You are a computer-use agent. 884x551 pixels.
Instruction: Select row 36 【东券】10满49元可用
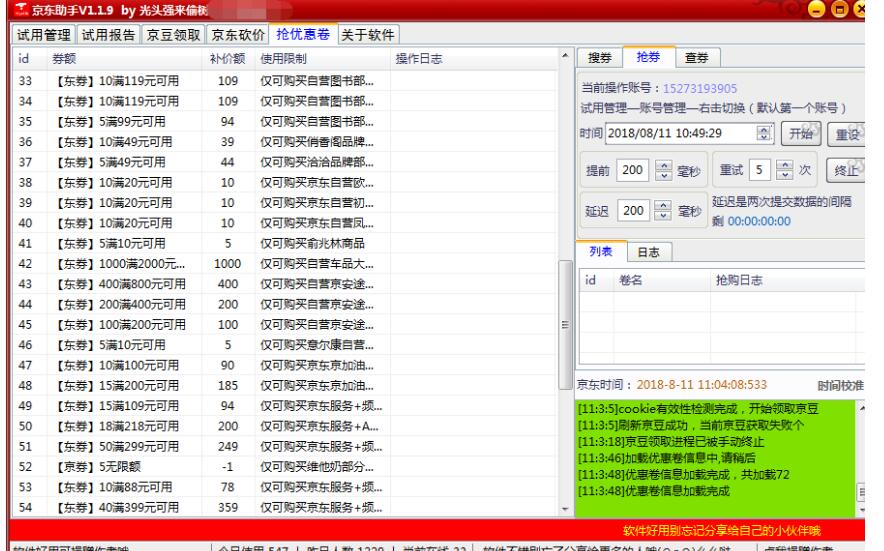click(285, 142)
